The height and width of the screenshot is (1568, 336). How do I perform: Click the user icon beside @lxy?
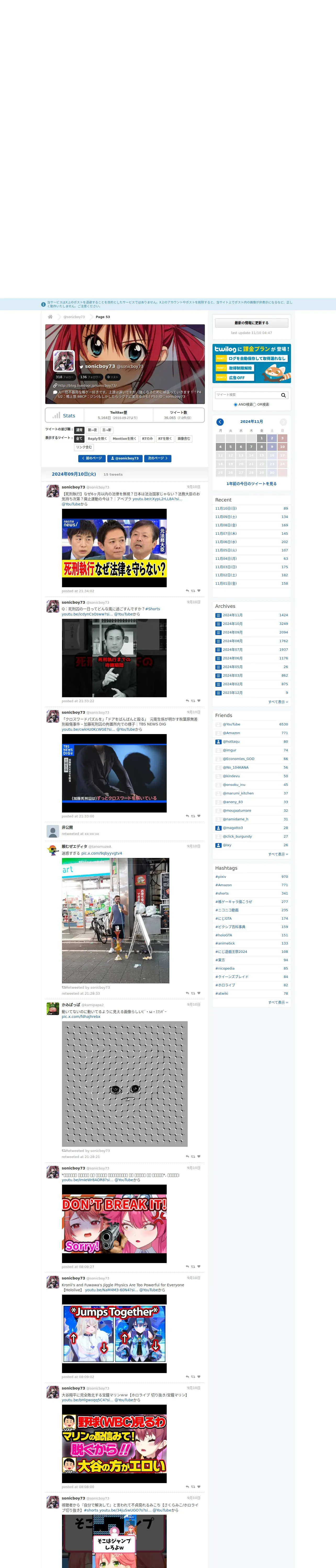(x=218, y=845)
